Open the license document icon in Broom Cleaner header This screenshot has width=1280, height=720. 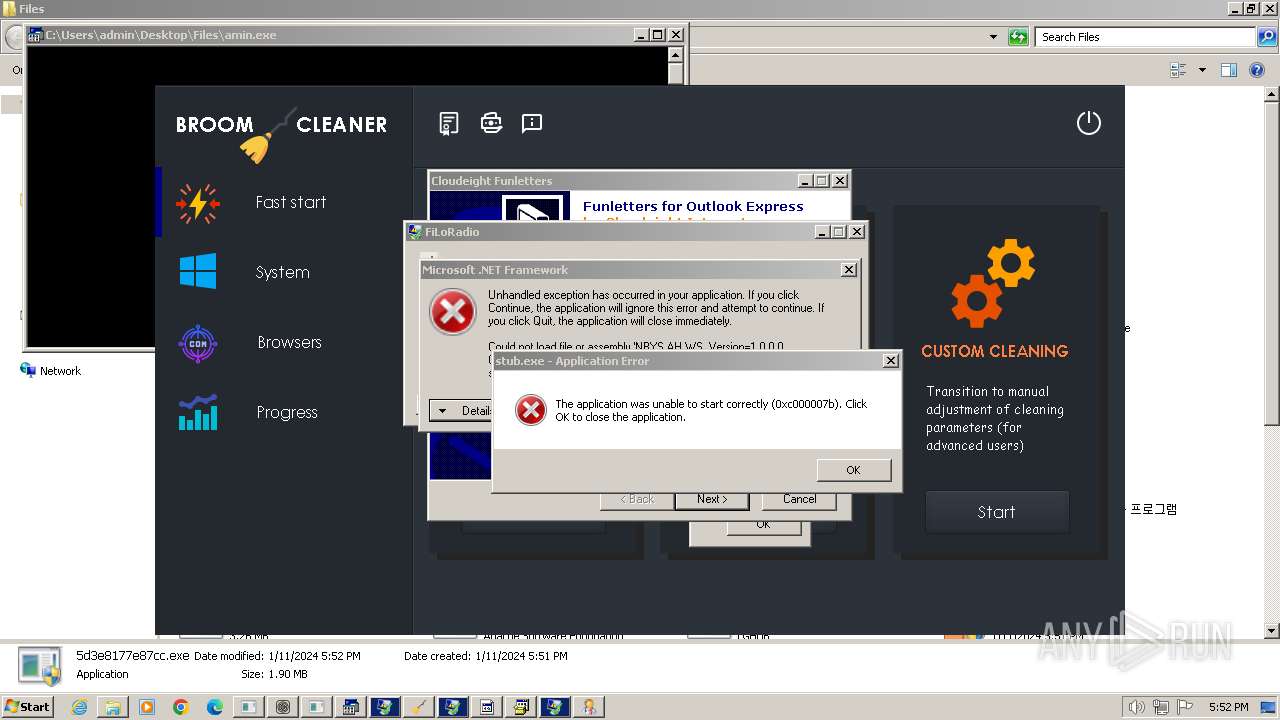coord(449,123)
